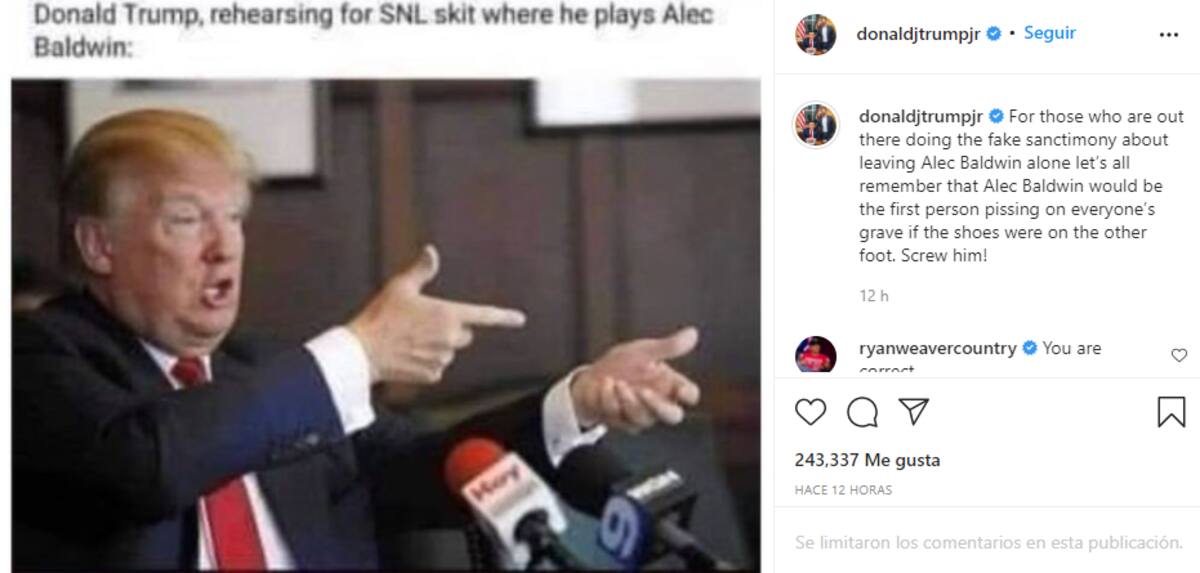
Task: Click the posted meme image
Action: click(x=386, y=324)
